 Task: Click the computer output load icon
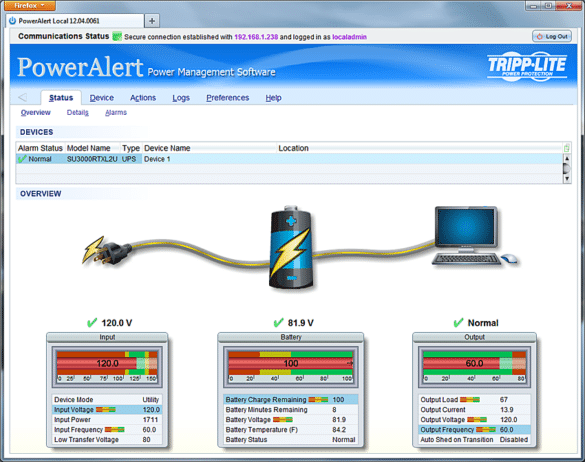[474, 236]
